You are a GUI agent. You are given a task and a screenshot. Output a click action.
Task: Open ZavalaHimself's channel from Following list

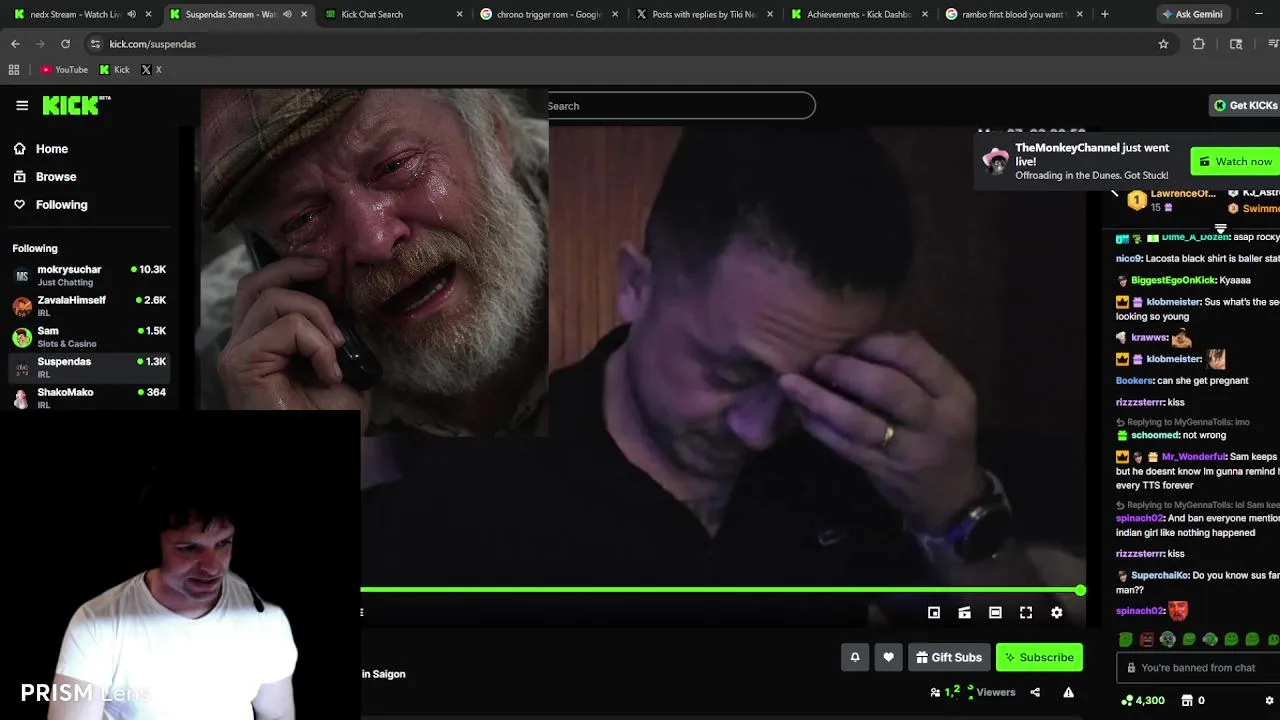click(89, 306)
